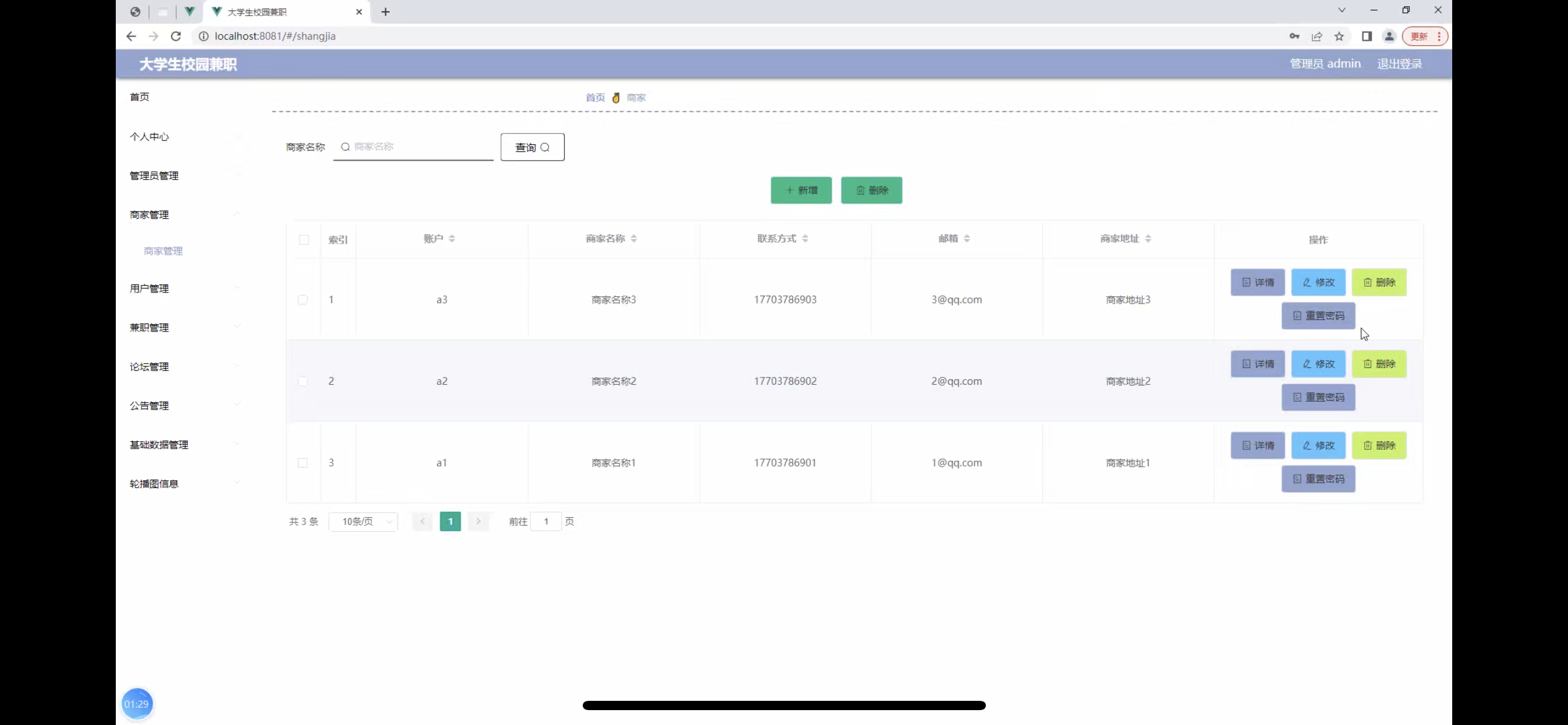Check the checkbox for row a2

tap(303, 381)
